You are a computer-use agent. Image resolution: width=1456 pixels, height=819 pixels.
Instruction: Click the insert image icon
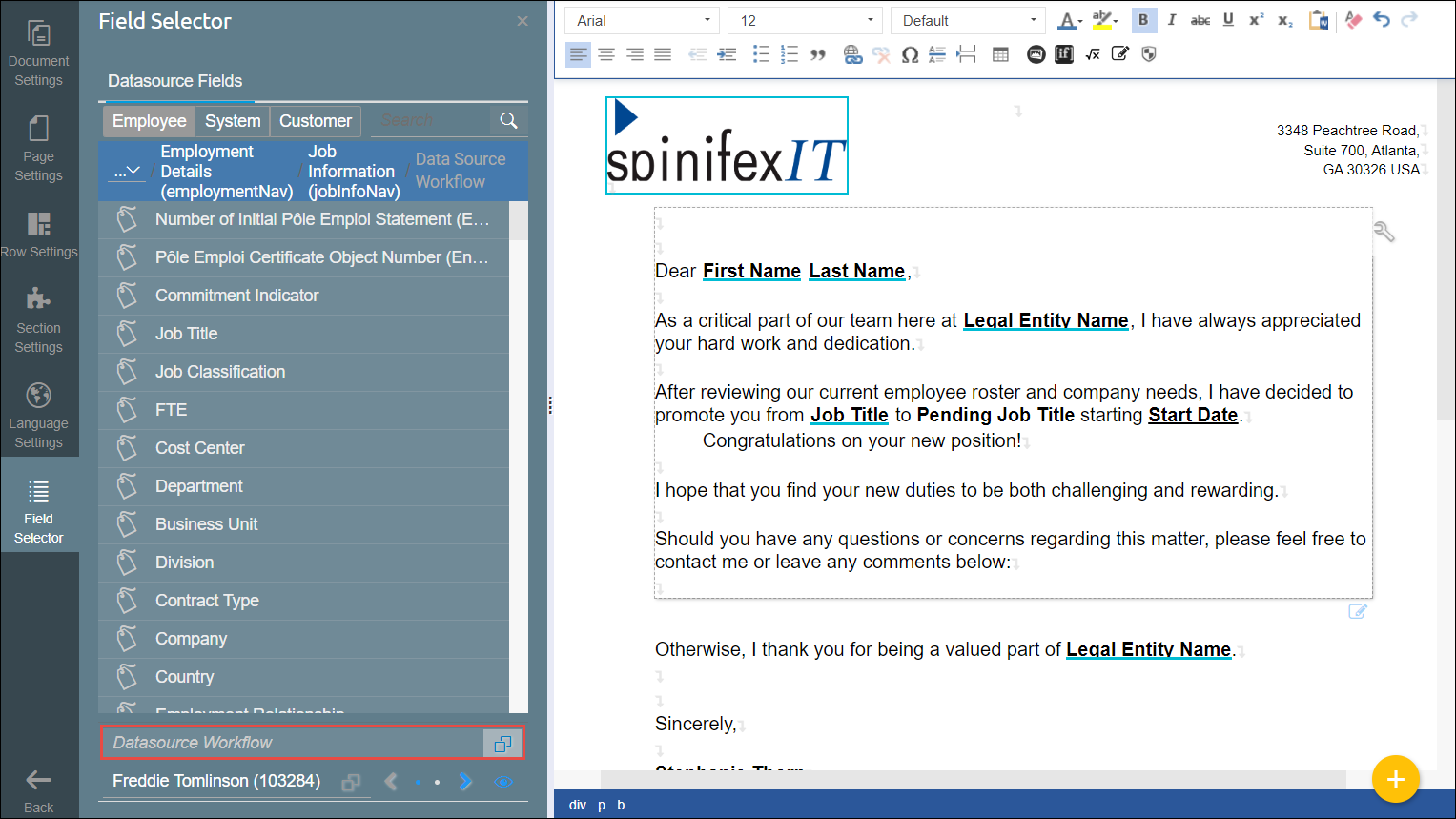(1036, 54)
